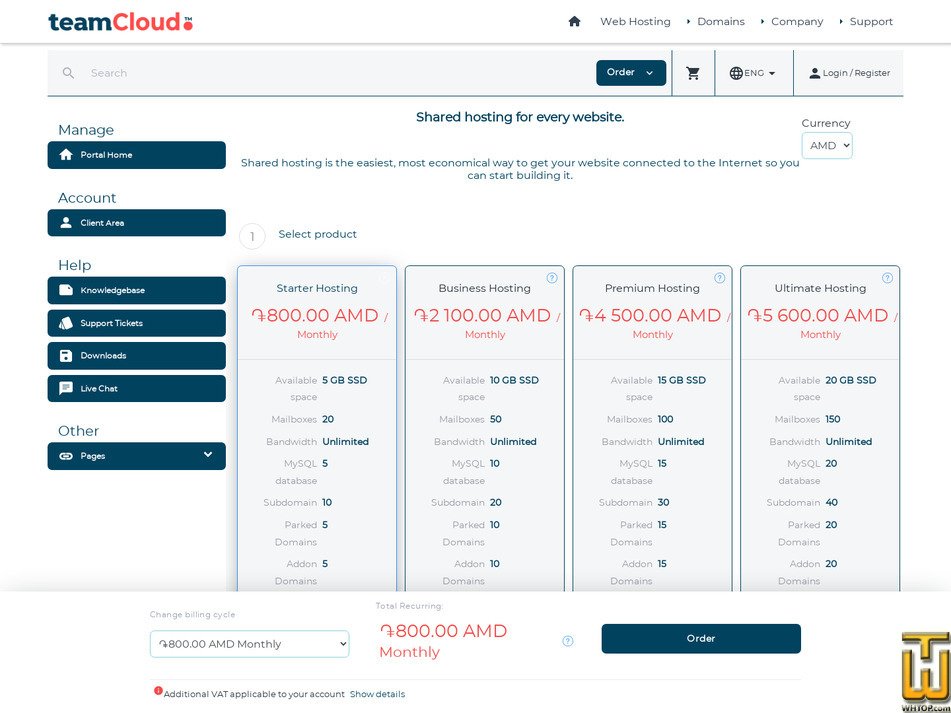Click the 20 GB SSD value
Screen dimensions: 951x713
pos(850,380)
